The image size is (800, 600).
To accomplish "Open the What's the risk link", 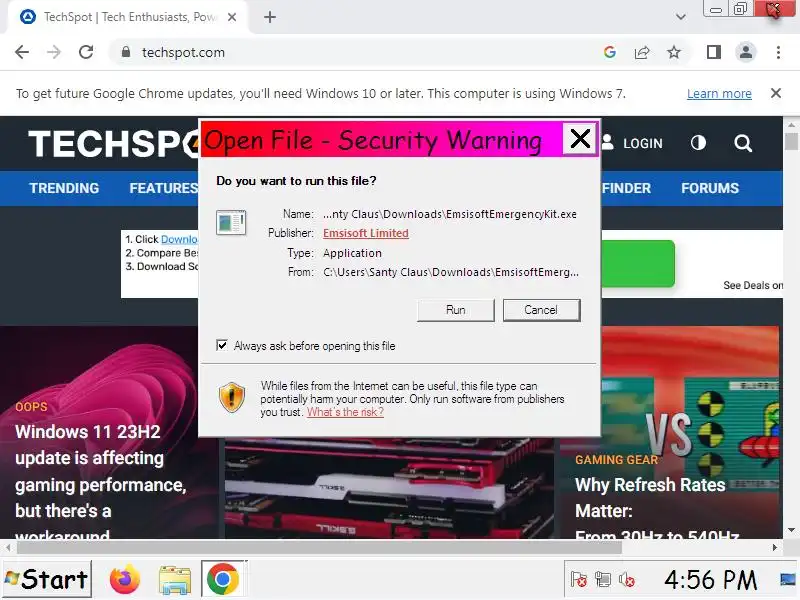I will pyautogui.click(x=345, y=412).
